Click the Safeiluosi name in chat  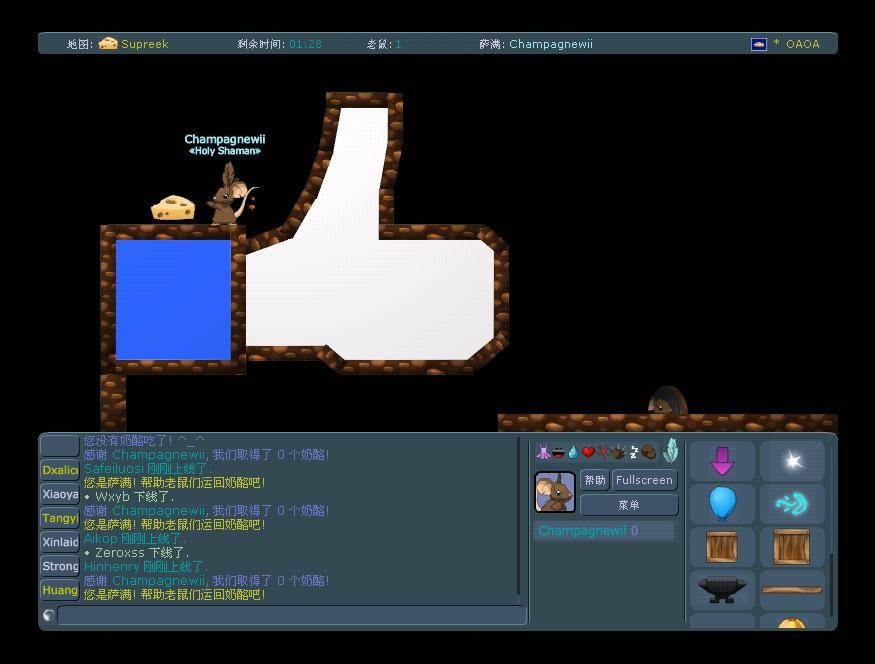114,469
